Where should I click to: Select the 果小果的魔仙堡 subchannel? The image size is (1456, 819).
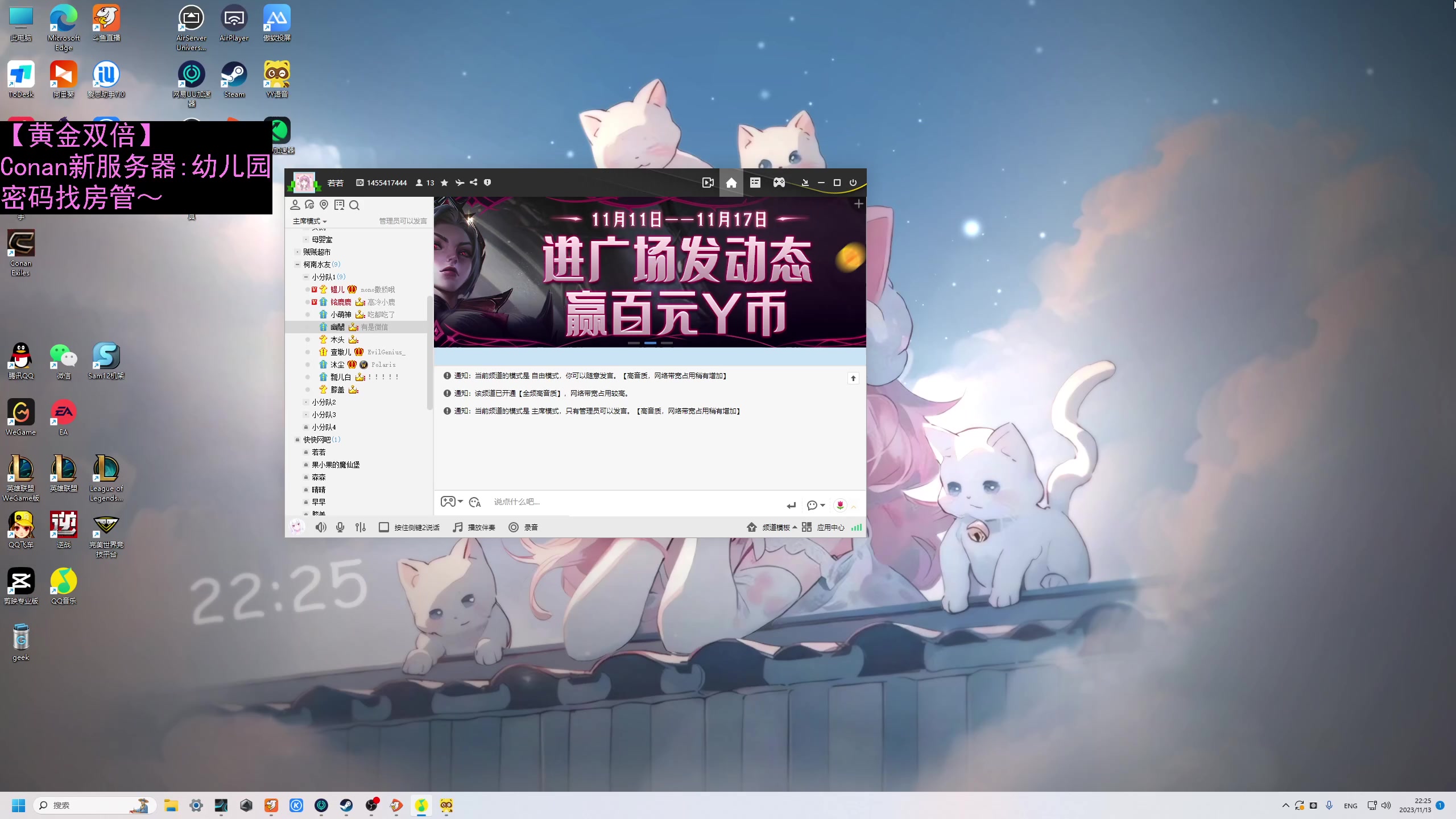336,465
